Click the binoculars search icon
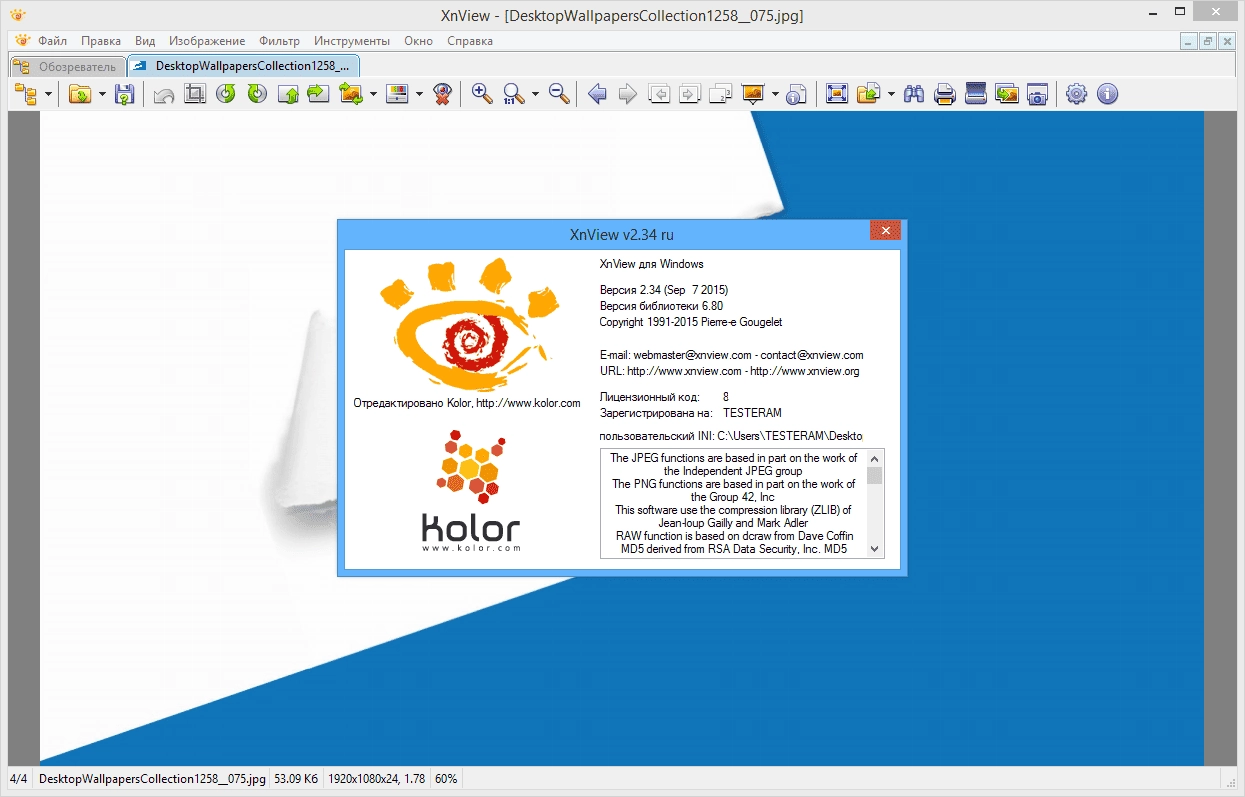This screenshot has width=1245, height=797. click(x=913, y=94)
